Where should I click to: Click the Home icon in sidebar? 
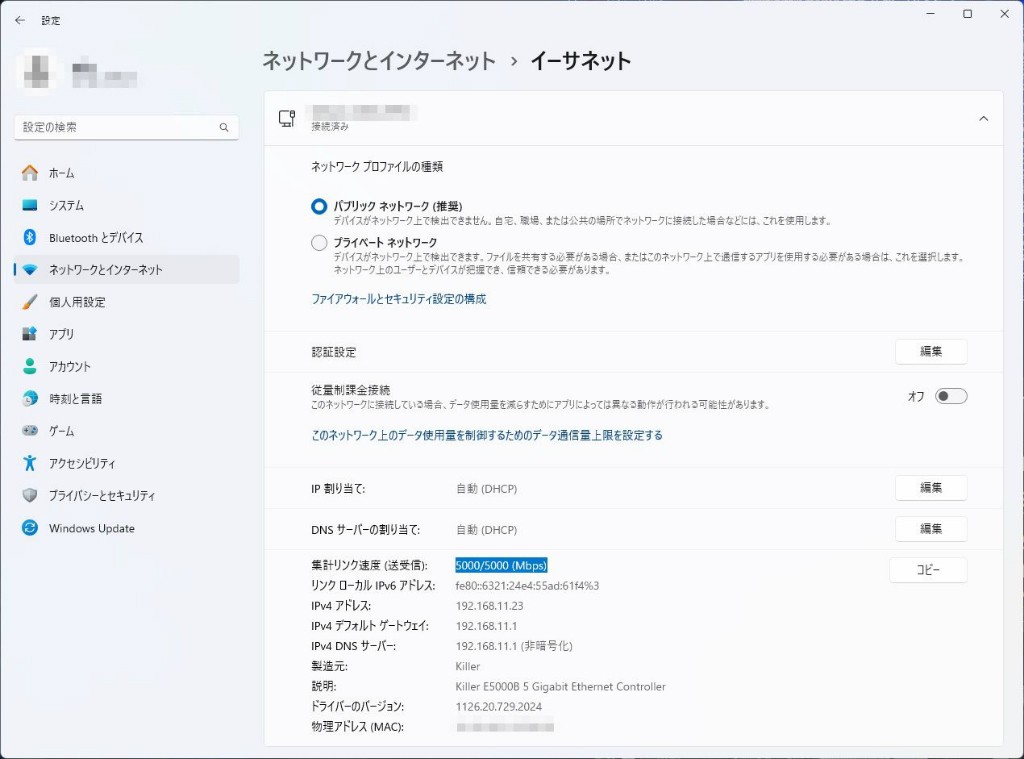click(x=30, y=173)
